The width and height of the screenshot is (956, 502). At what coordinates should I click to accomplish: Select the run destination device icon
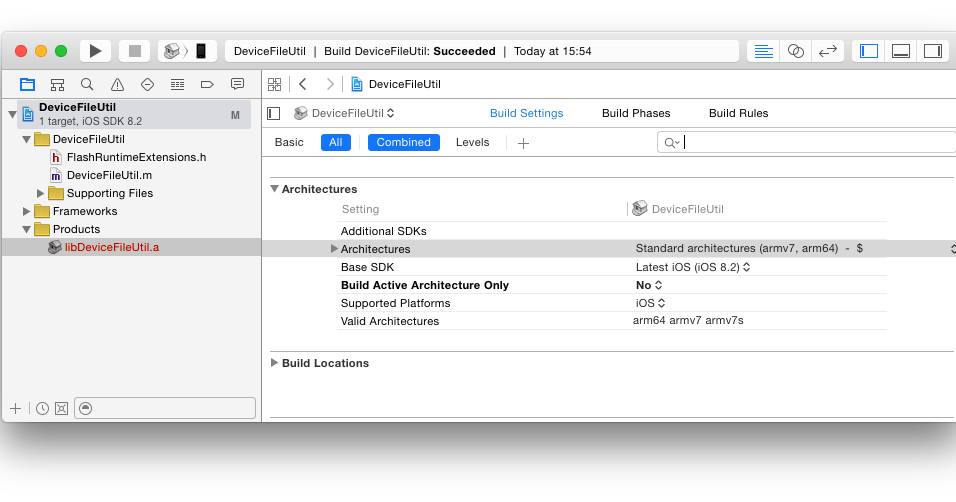tap(201, 51)
